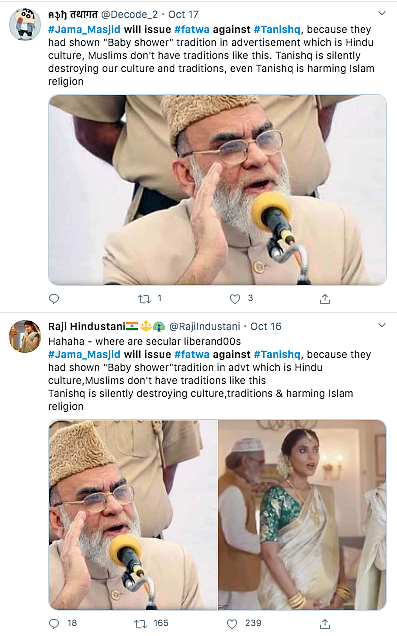View the large image in the first tweet
The height and width of the screenshot is (636, 397).
[217, 190]
